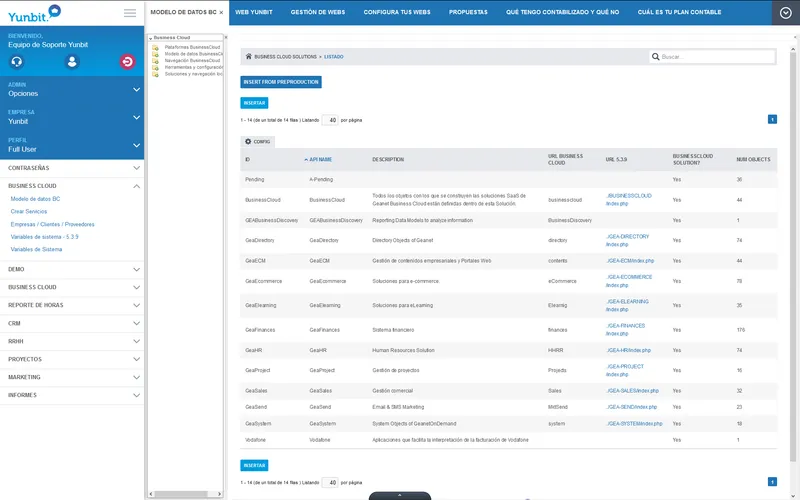800x500 pixels.
Task: Expand the bottom pull-up handle
Action: [399, 495]
